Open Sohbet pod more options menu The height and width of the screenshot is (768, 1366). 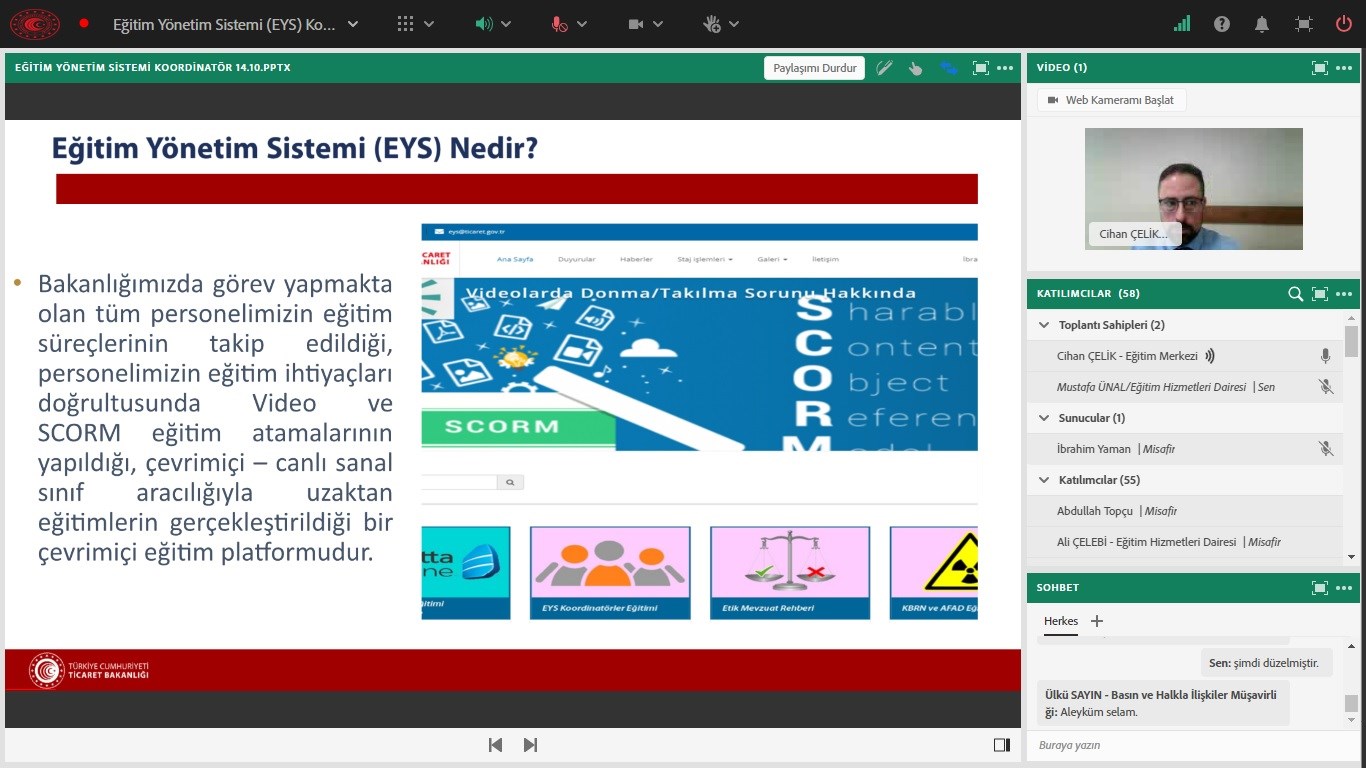[x=1344, y=588]
